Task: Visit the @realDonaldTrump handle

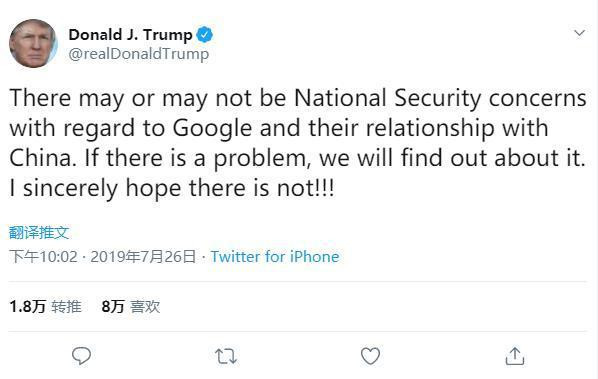Action: point(139,54)
